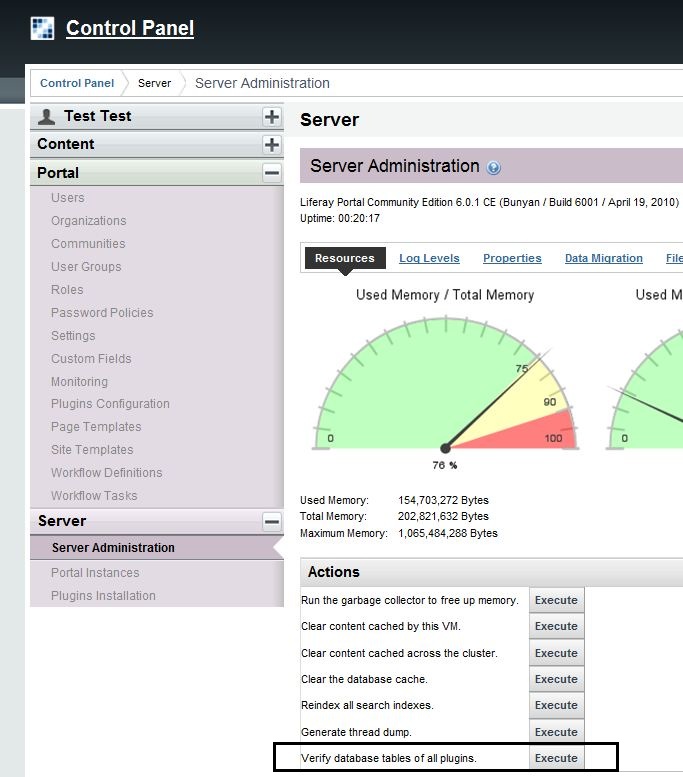Execute reindex all search indexes
This screenshot has width=683, height=777.
tap(556, 705)
